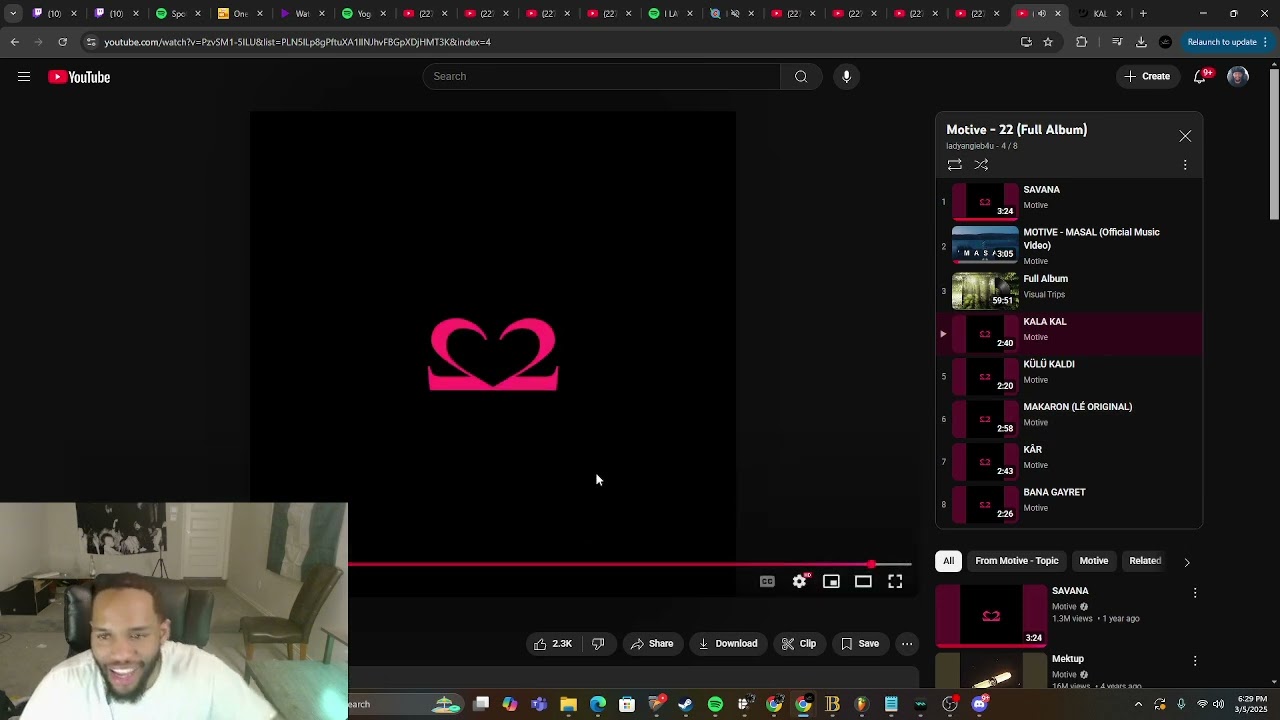Open more actions ellipsis below the video

tap(907, 644)
